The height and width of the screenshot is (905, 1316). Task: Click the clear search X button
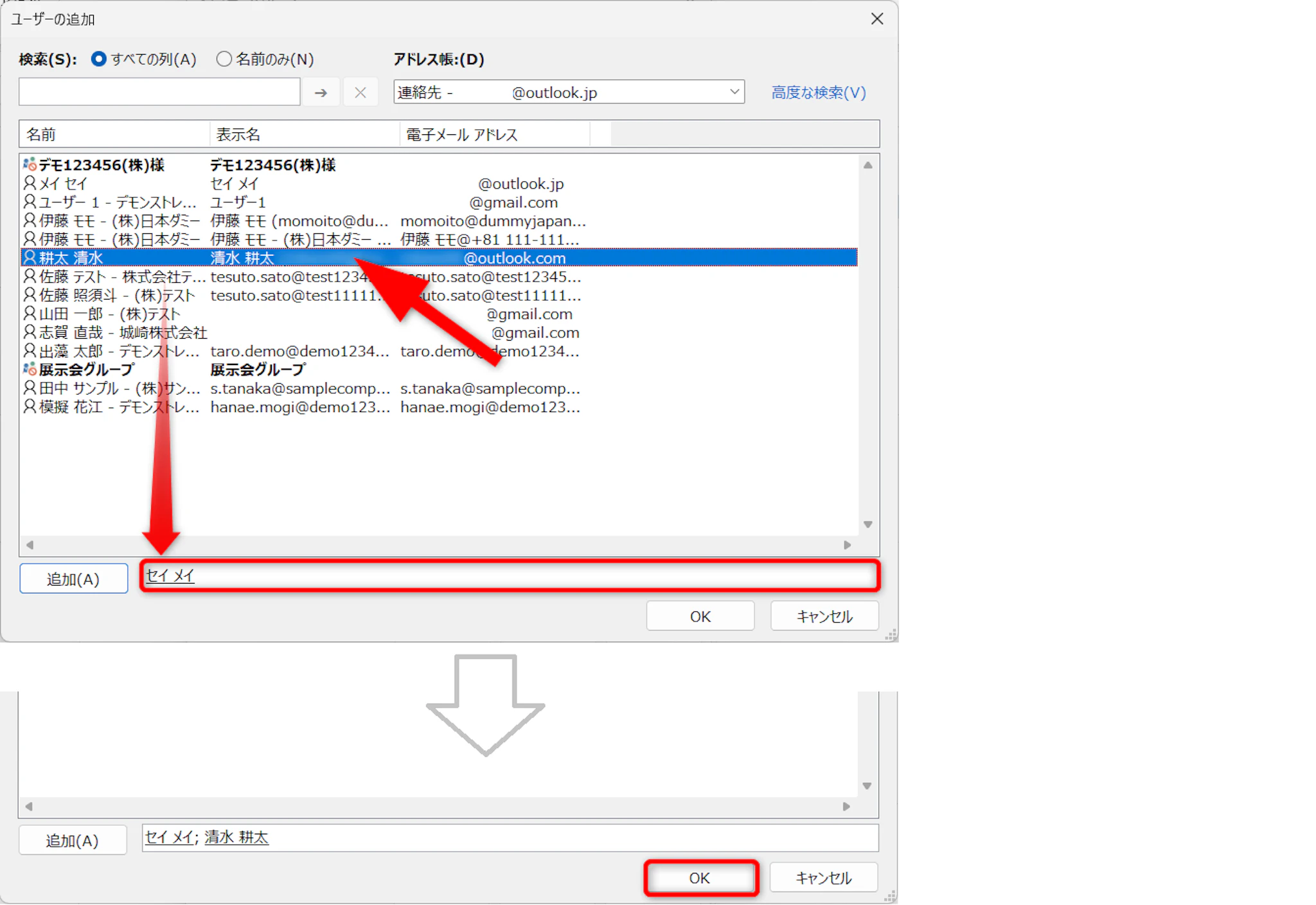360,93
